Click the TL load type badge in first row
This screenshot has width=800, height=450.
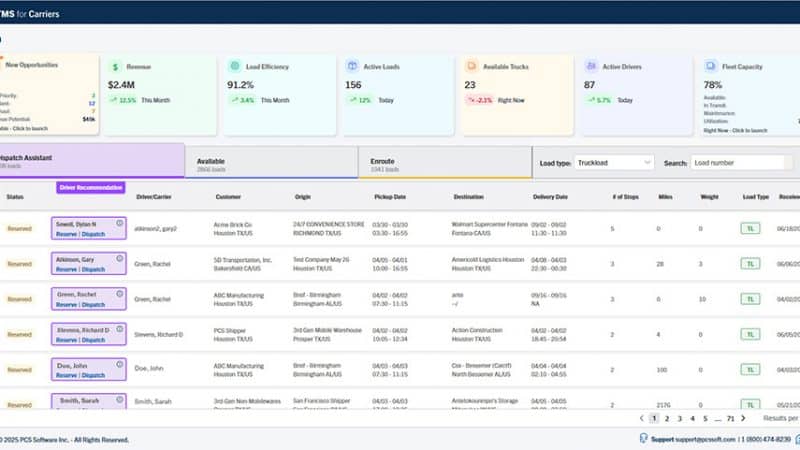(749, 229)
